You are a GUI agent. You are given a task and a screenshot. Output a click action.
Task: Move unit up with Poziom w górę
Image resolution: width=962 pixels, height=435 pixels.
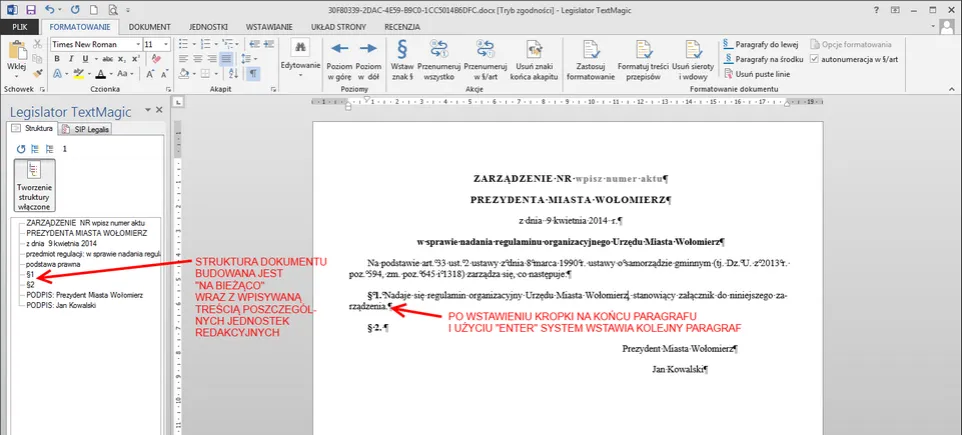(339, 60)
